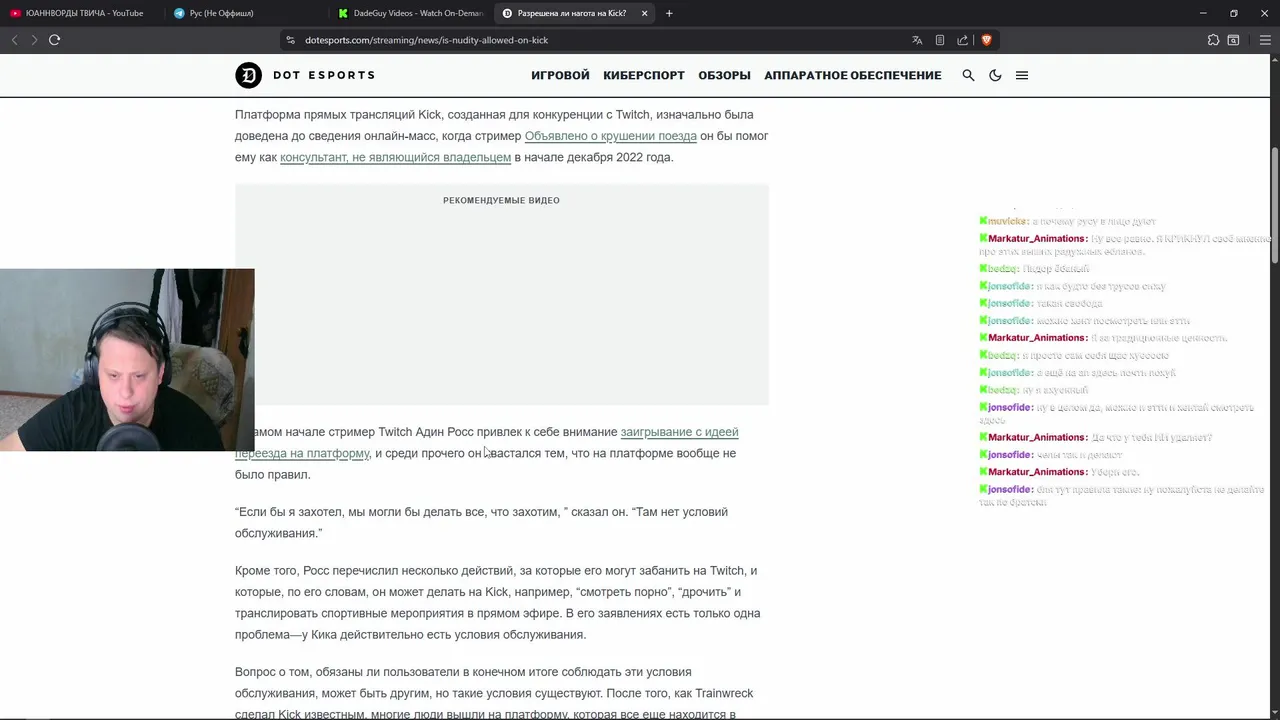Viewport: 1280px width, 720px height.
Task: Open link консультант, не являющийся владельцем
Action: pos(395,157)
